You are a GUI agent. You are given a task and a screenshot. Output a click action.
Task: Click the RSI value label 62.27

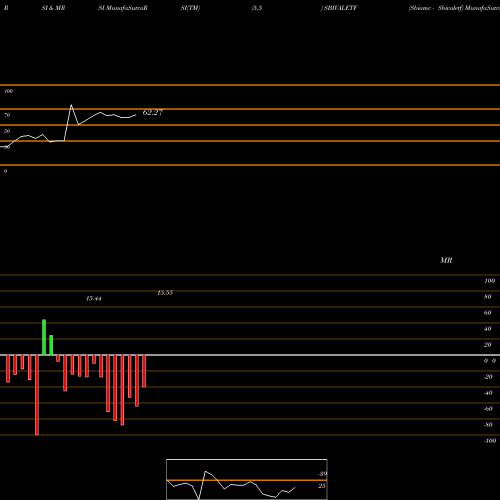tap(153, 112)
